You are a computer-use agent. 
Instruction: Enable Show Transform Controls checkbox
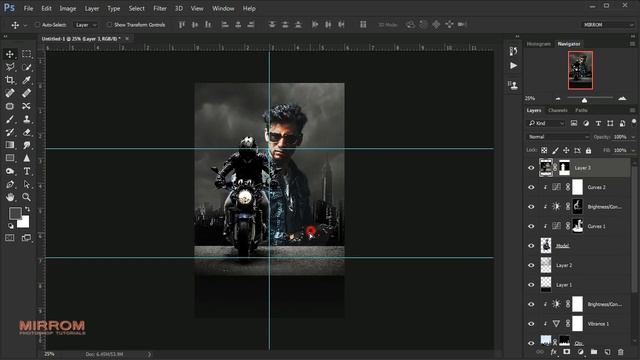pos(109,24)
